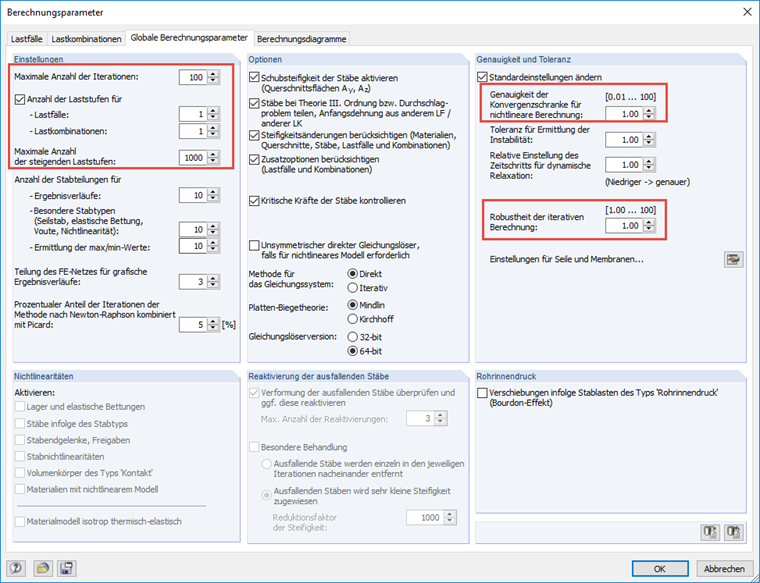Open the Berechnungsdiagramme tab
The height and width of the screenshot is (583, 760).
click(x=301, y=39)
